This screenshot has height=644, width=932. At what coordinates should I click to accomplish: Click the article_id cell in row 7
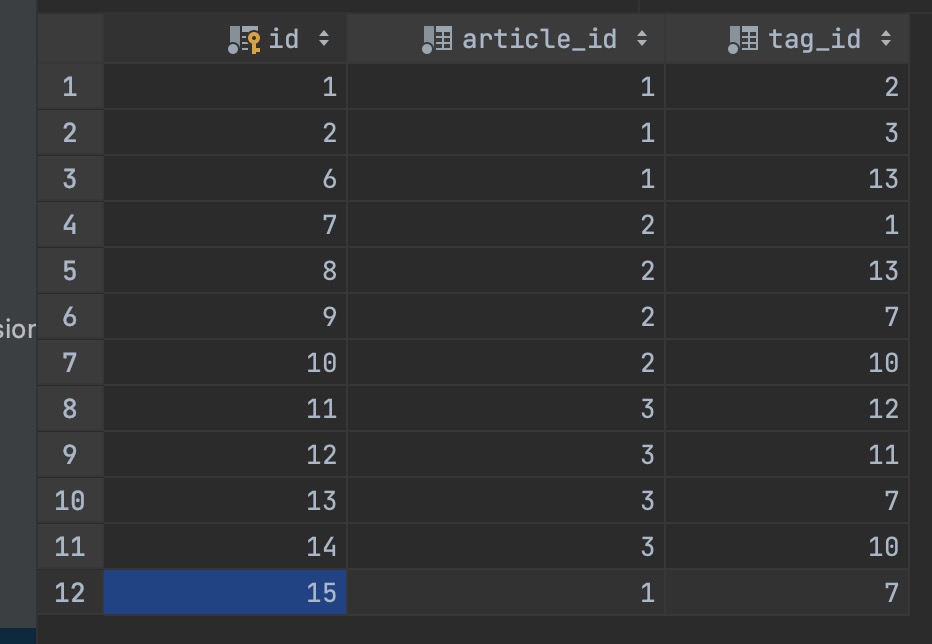(506, 363)
